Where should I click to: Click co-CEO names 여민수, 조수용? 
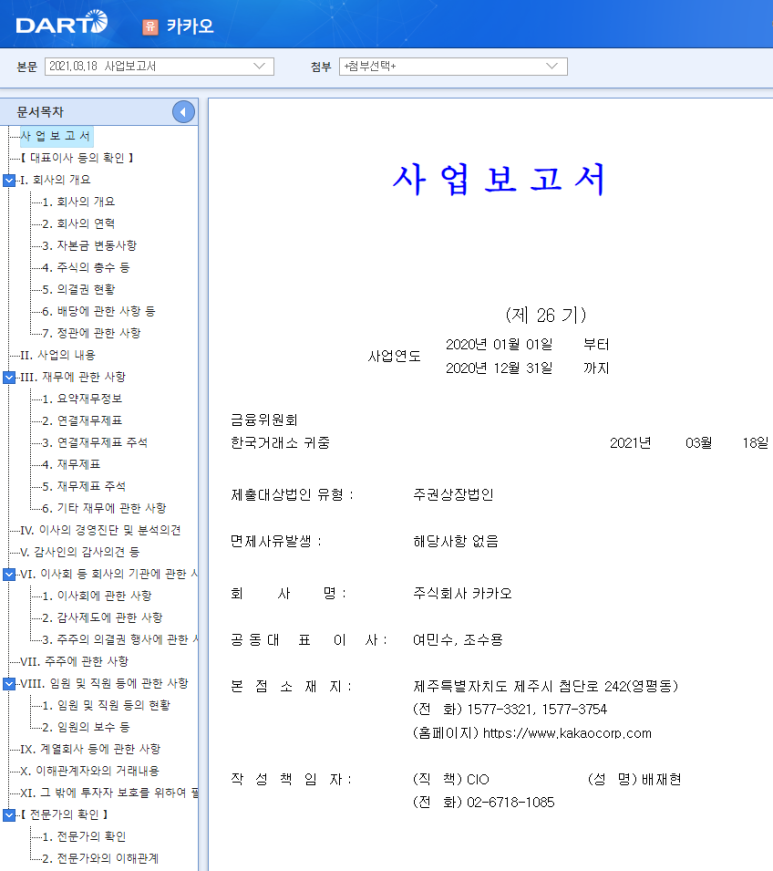(x=458, y=640)
